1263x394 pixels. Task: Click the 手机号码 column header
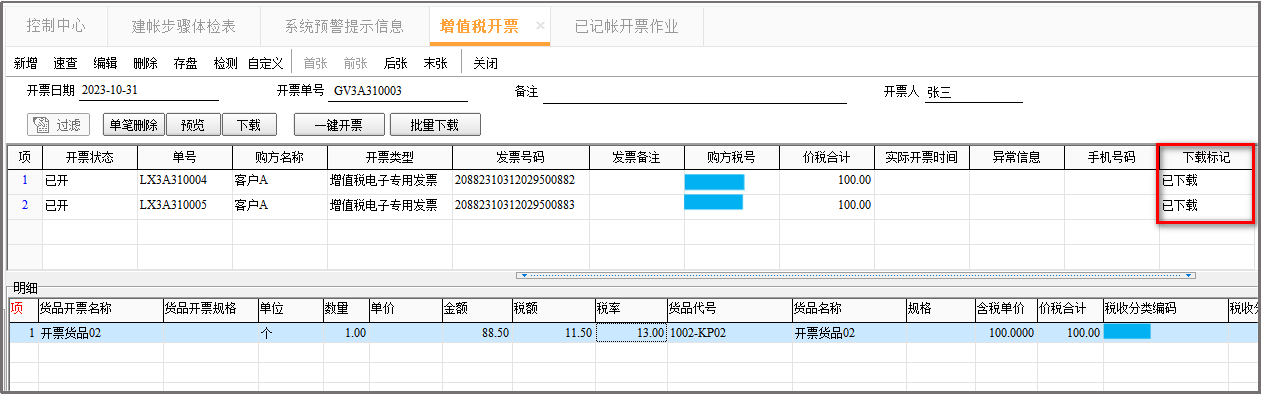coord(1111,158)
